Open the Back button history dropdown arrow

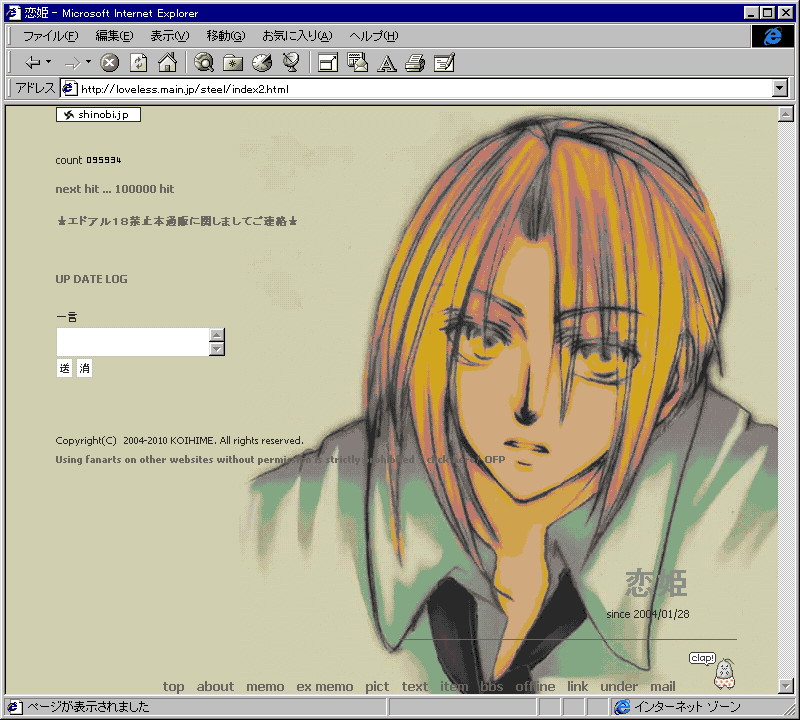pyautogui.click(x=49, y=62)
